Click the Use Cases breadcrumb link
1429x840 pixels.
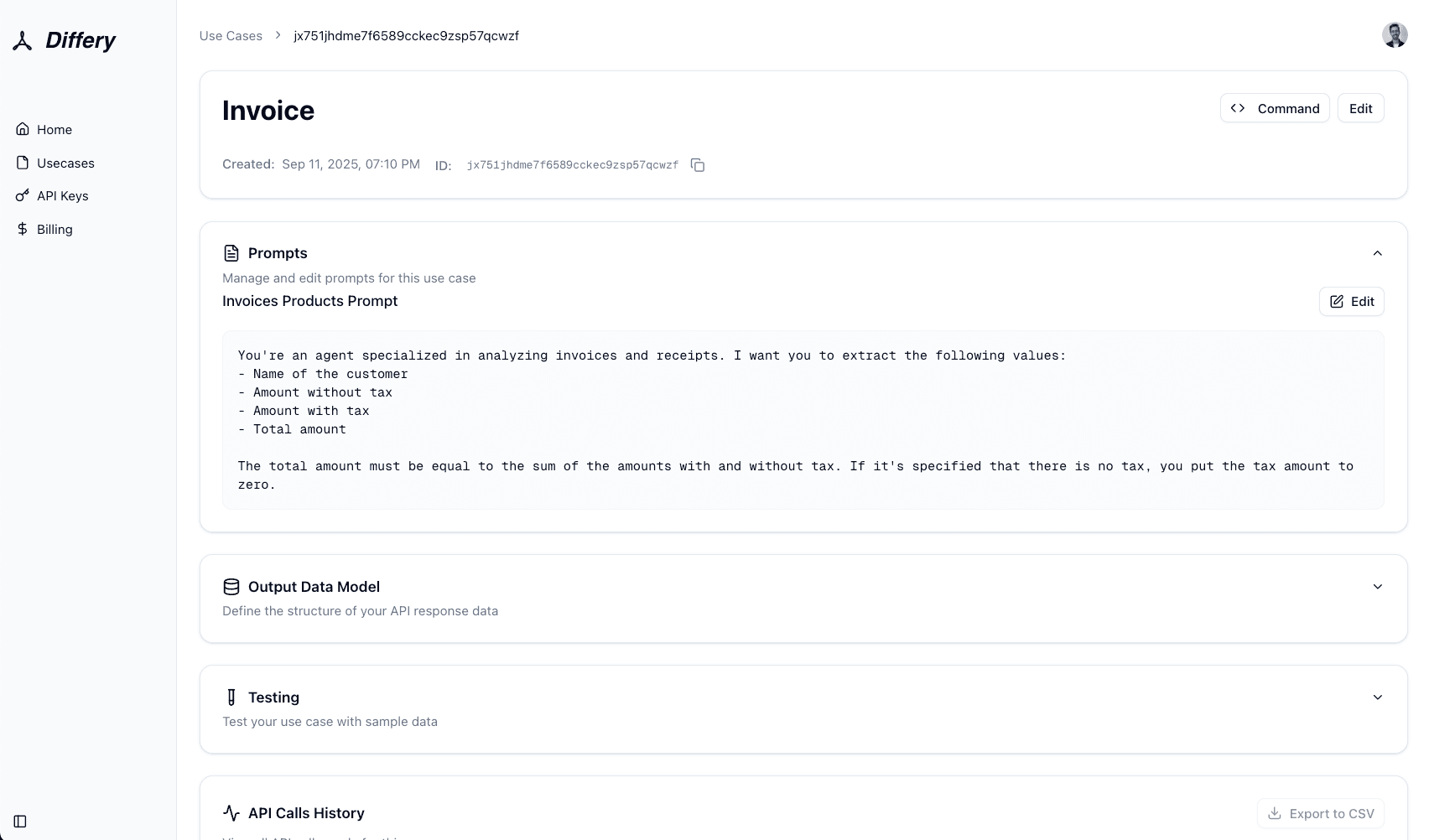click(x=231, y=36)
